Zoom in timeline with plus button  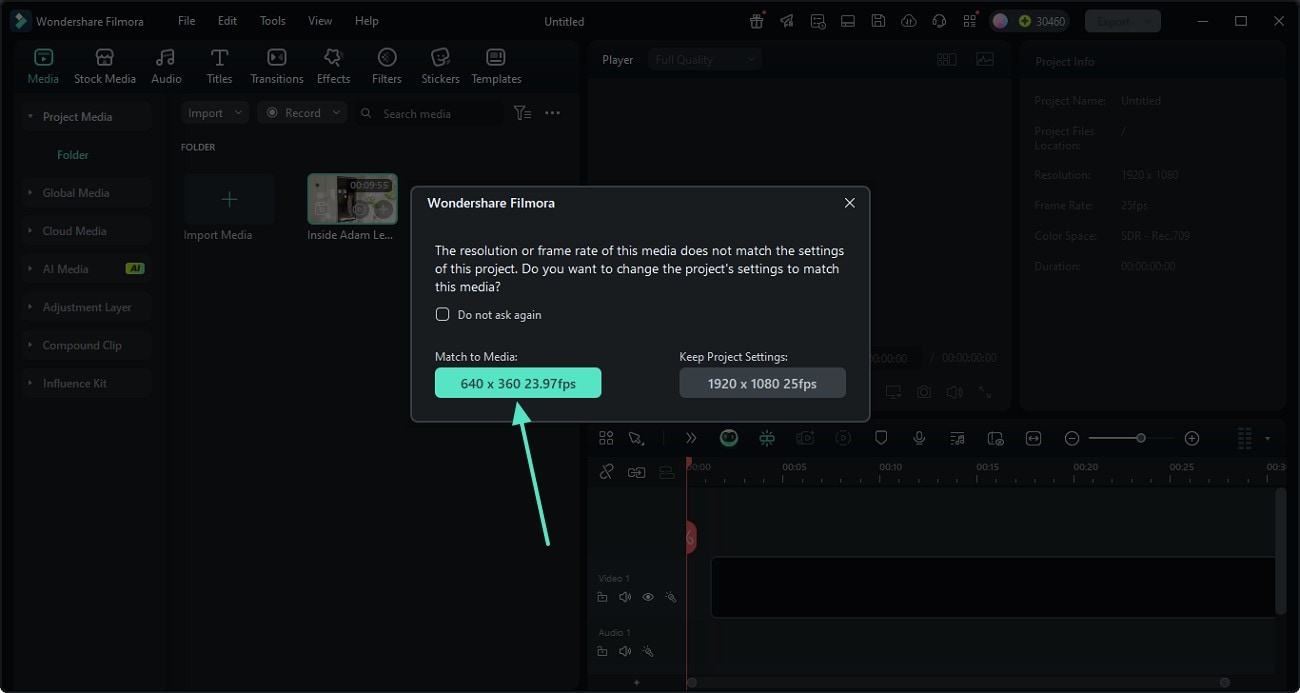(1191, 438)
